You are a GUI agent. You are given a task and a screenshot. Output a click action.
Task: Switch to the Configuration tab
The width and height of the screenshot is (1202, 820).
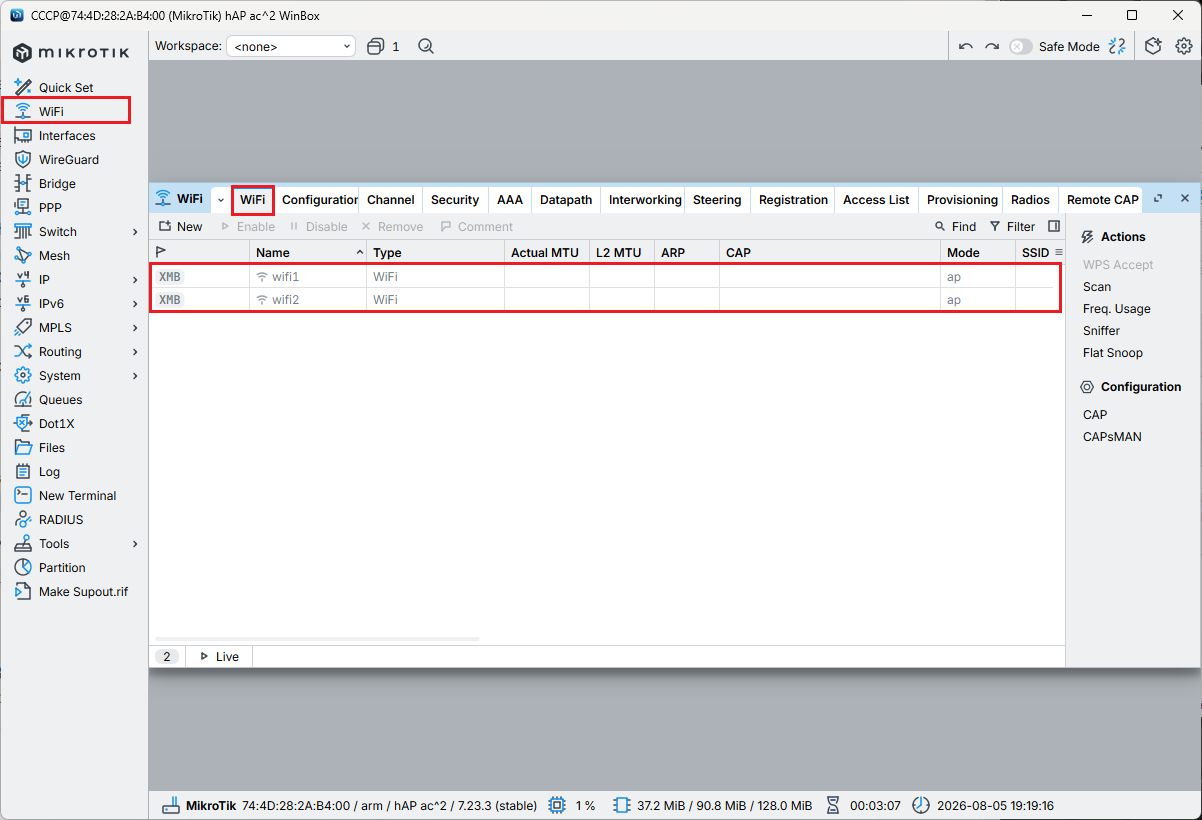pos(319,200)
